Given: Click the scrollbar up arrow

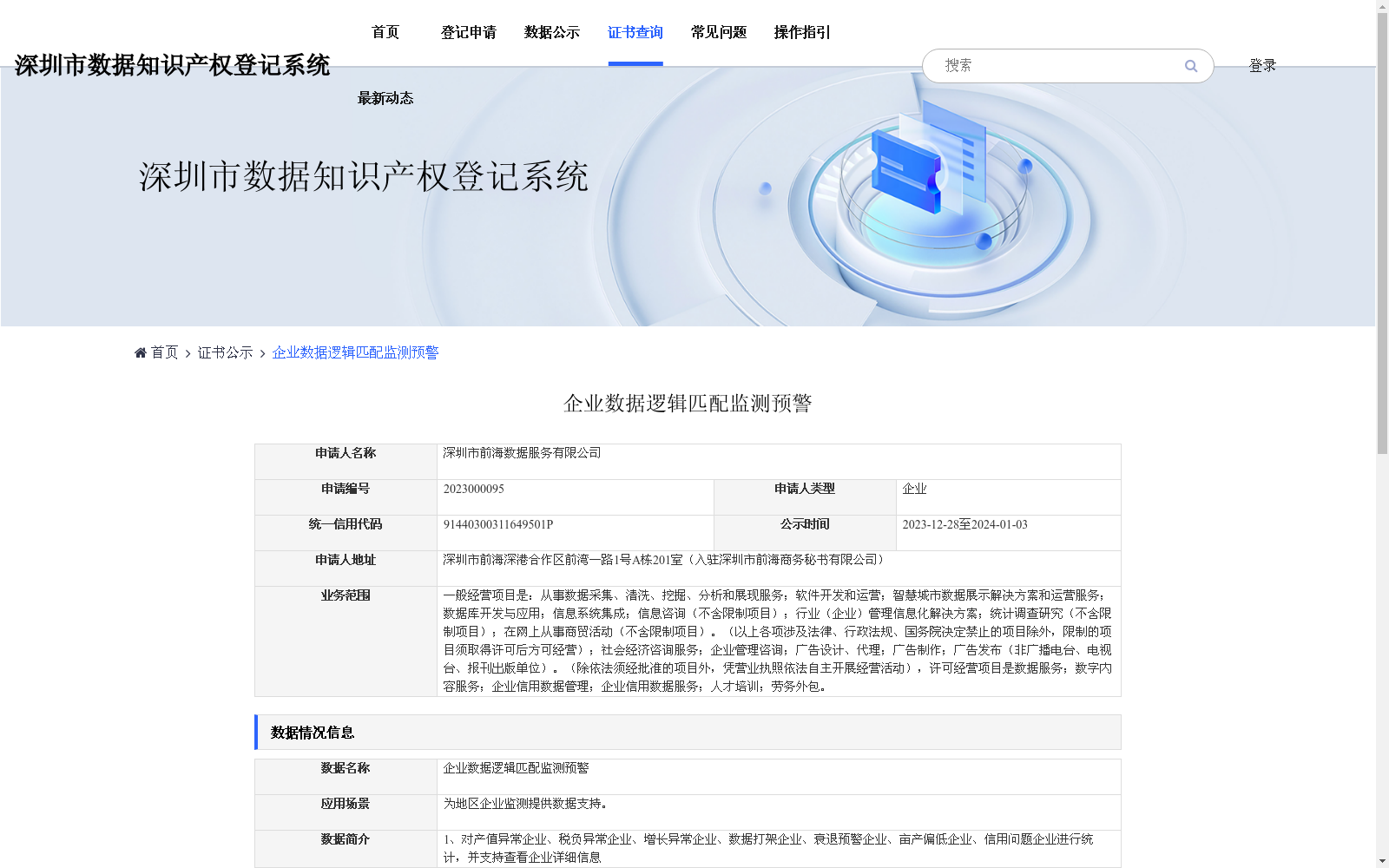Looking at the screenshot, I should pyautogui.click(x=1382, y=5).
